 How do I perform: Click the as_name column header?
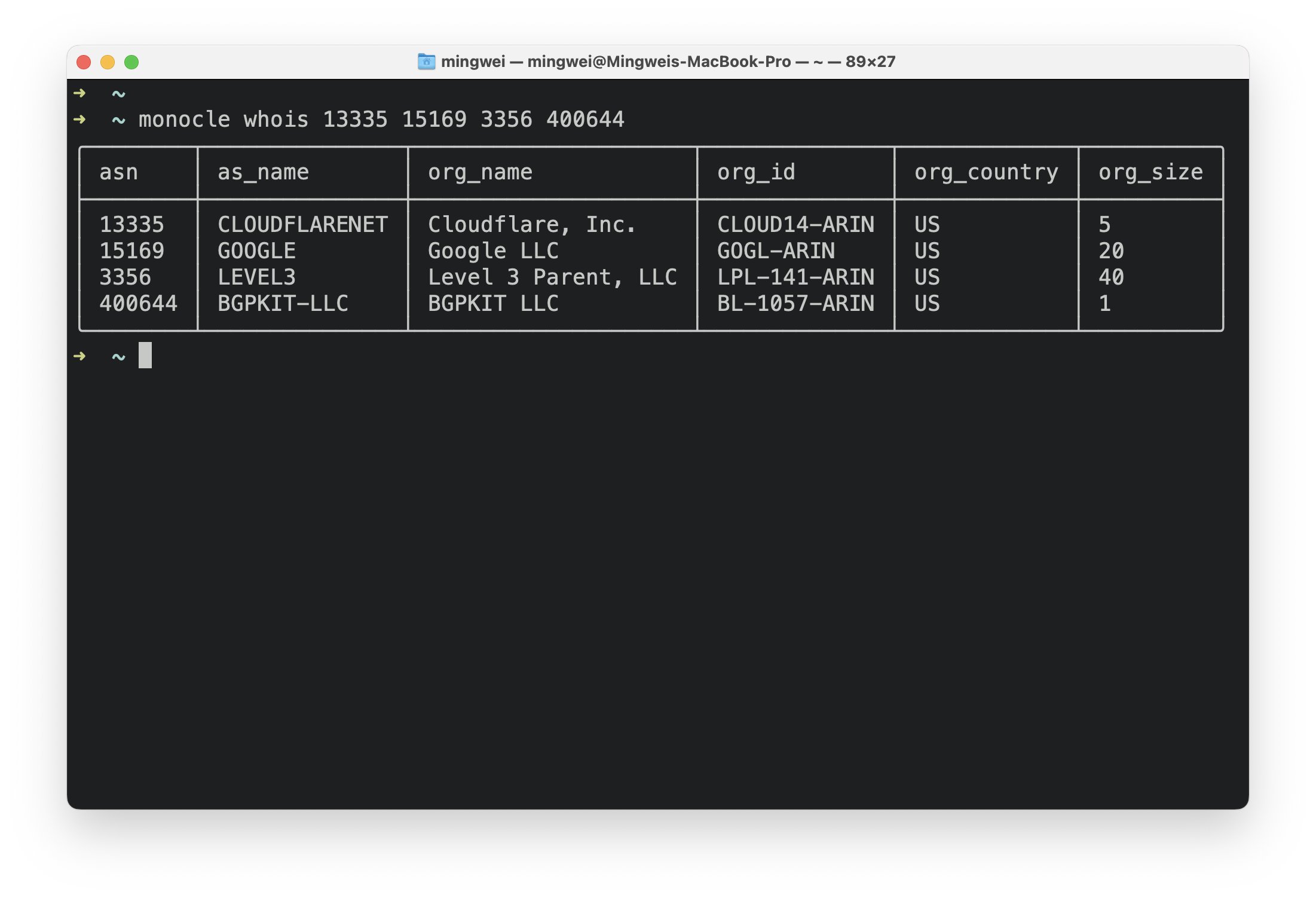(x=263, y=173)
